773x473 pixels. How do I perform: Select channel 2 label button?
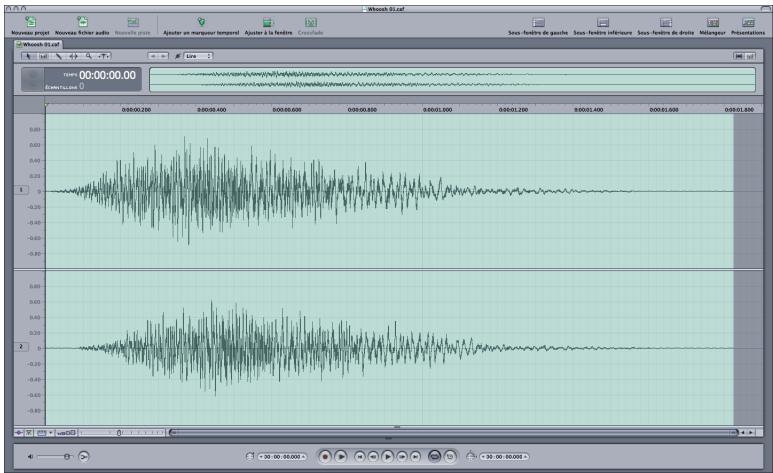coord(21,347)
